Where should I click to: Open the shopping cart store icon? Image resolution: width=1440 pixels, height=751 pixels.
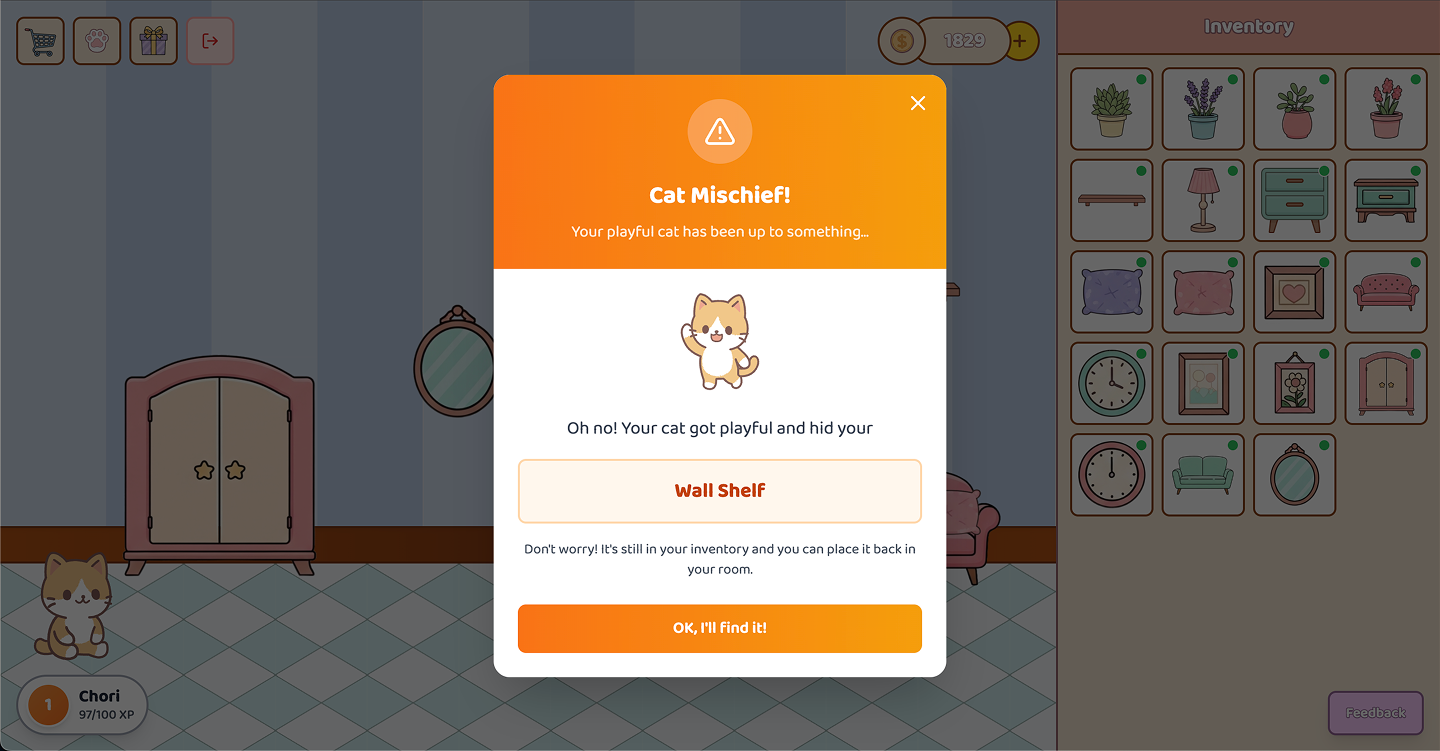coord(40,41)
